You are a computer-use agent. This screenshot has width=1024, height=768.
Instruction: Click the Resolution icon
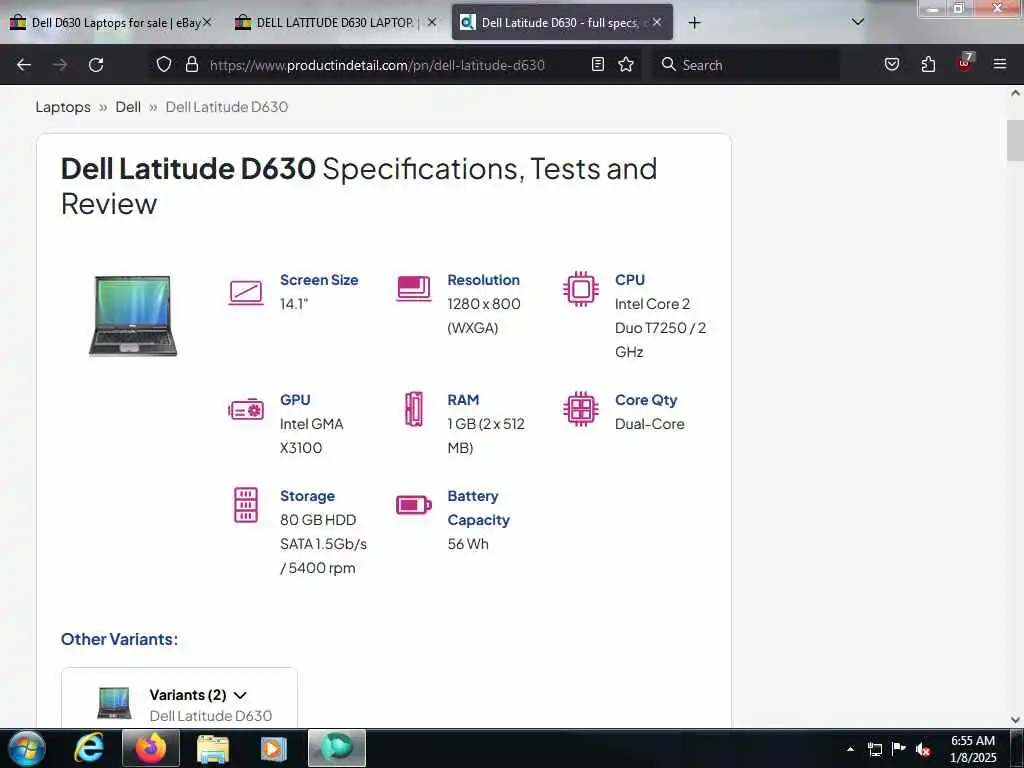414,288
